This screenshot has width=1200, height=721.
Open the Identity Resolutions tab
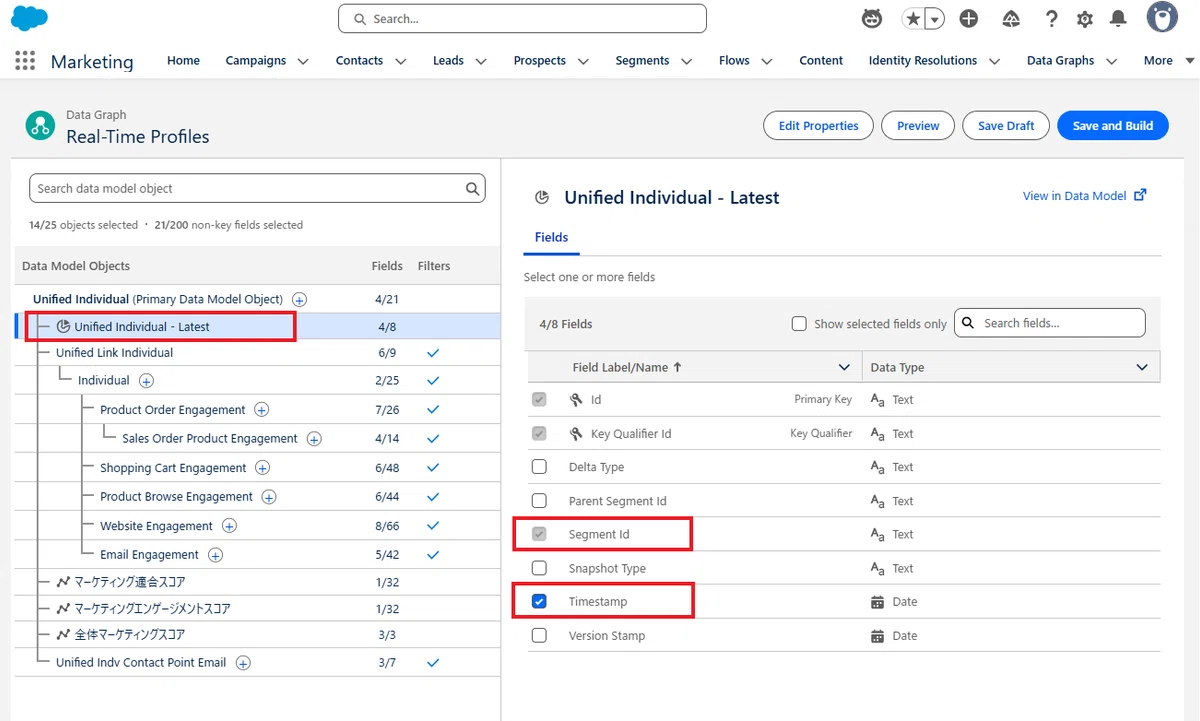[x=923, y=60]
